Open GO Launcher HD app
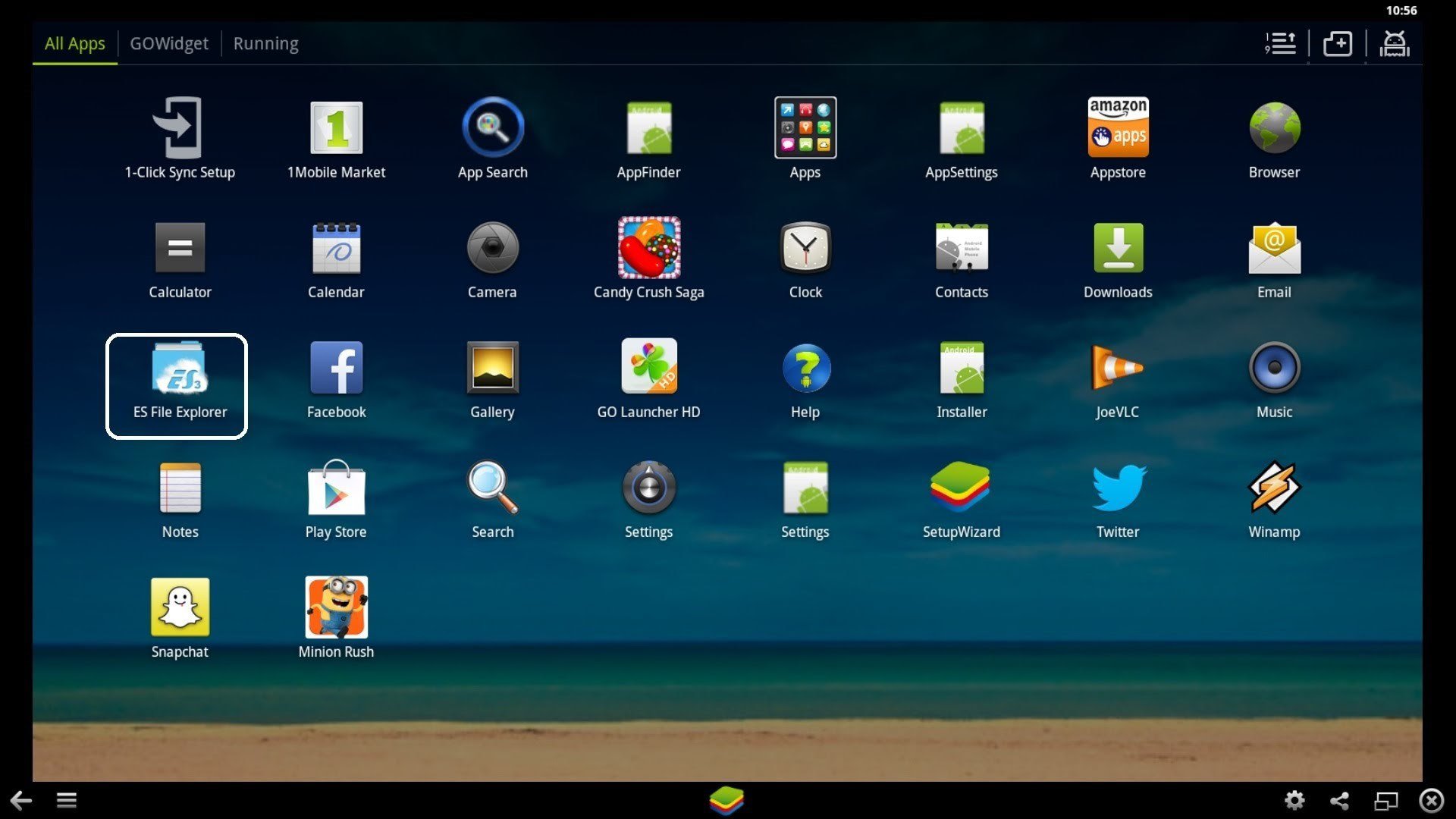1456x819 pixels. point(648,380)
